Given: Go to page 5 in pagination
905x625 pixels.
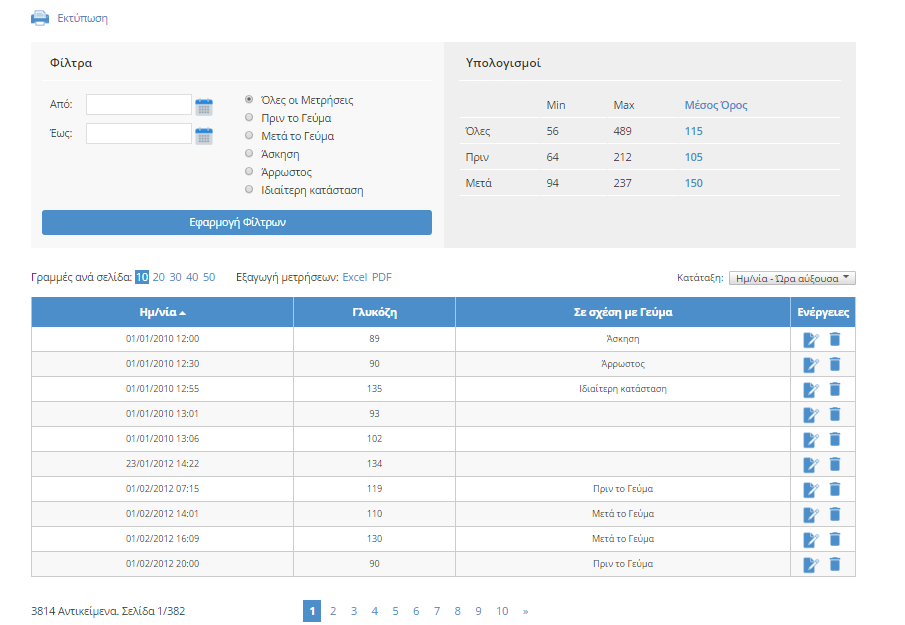Looking at the screenshot, I should point(395,611).
